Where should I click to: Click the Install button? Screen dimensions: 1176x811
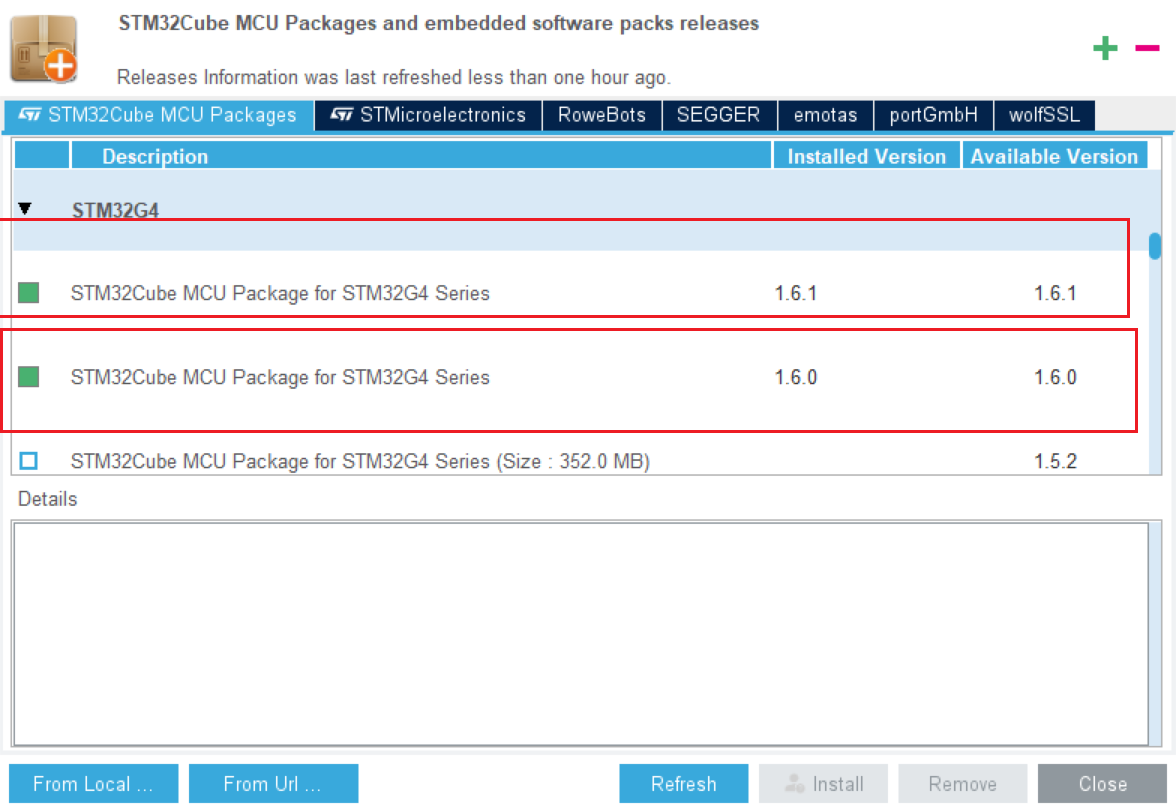(x=824, y=784)
